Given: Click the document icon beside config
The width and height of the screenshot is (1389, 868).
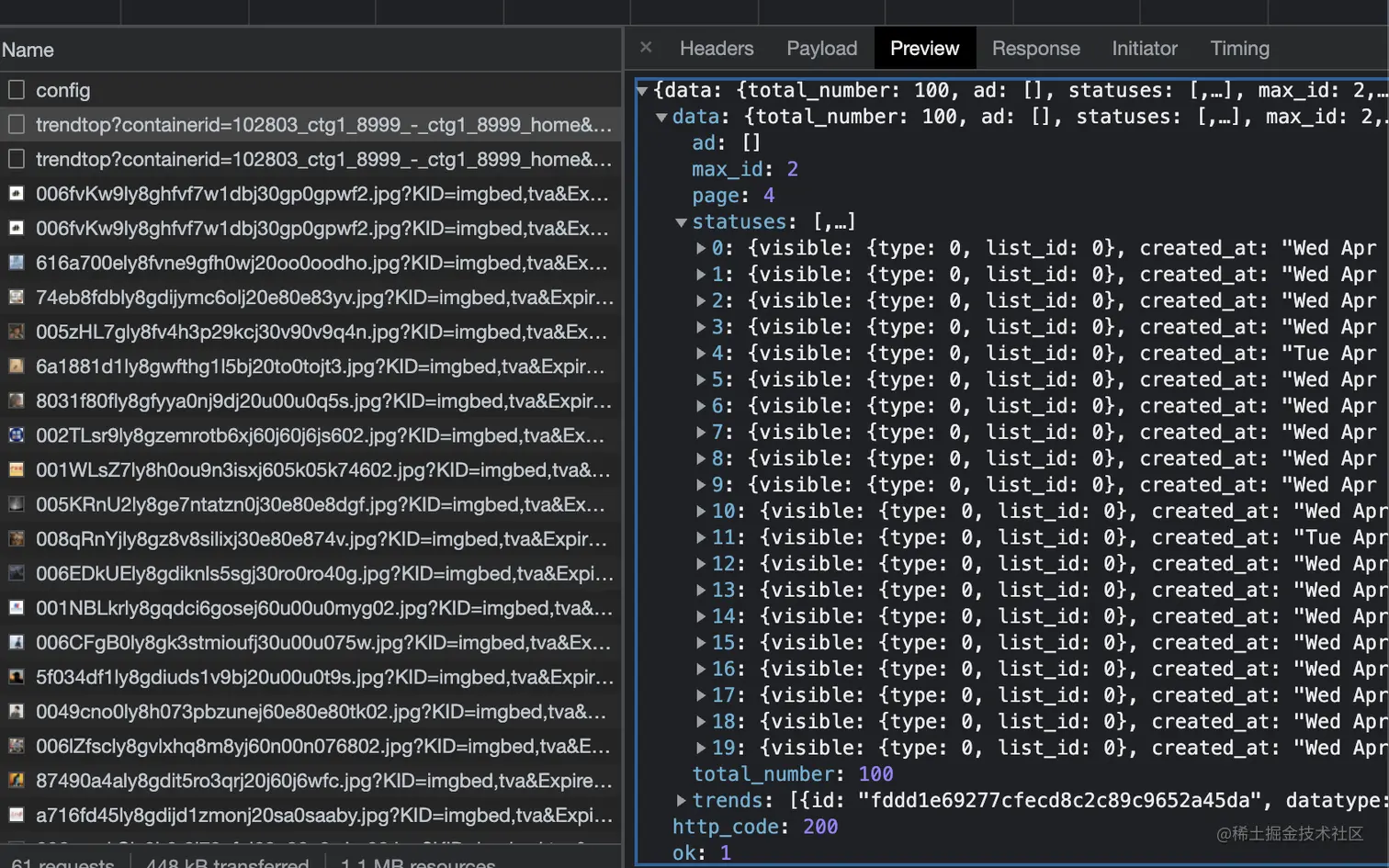Looking at the screenshot, I should pos(17,90).
